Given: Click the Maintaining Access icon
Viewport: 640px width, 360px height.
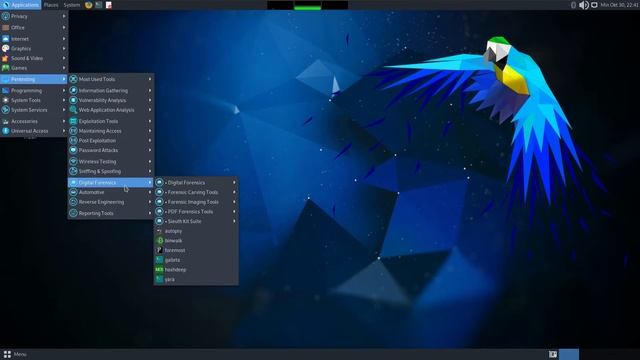Looking at the screenshot, I should pos(73,131).
